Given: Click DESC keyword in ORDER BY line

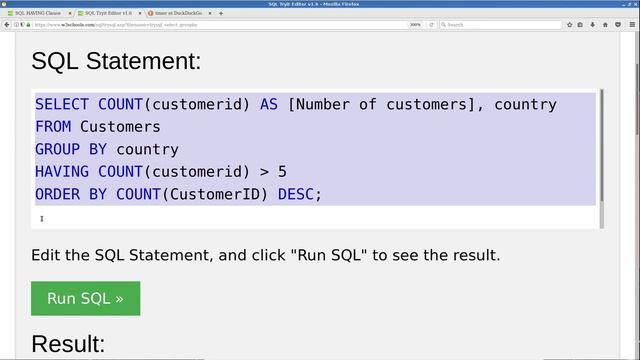Looking at the screenshot, I should point(296,194).
